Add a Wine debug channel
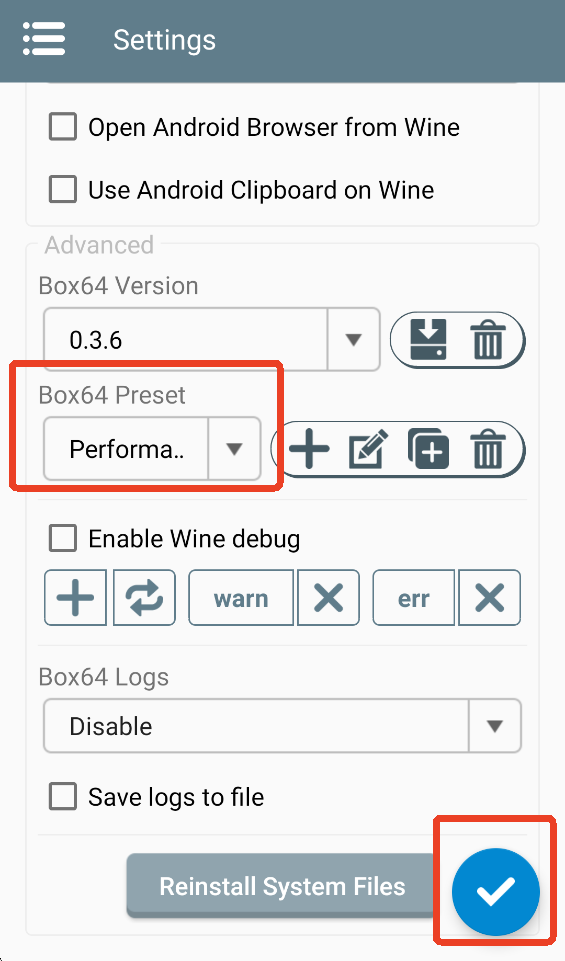The image size is (565, 961). pyautogui.click(x=75, y=598)
